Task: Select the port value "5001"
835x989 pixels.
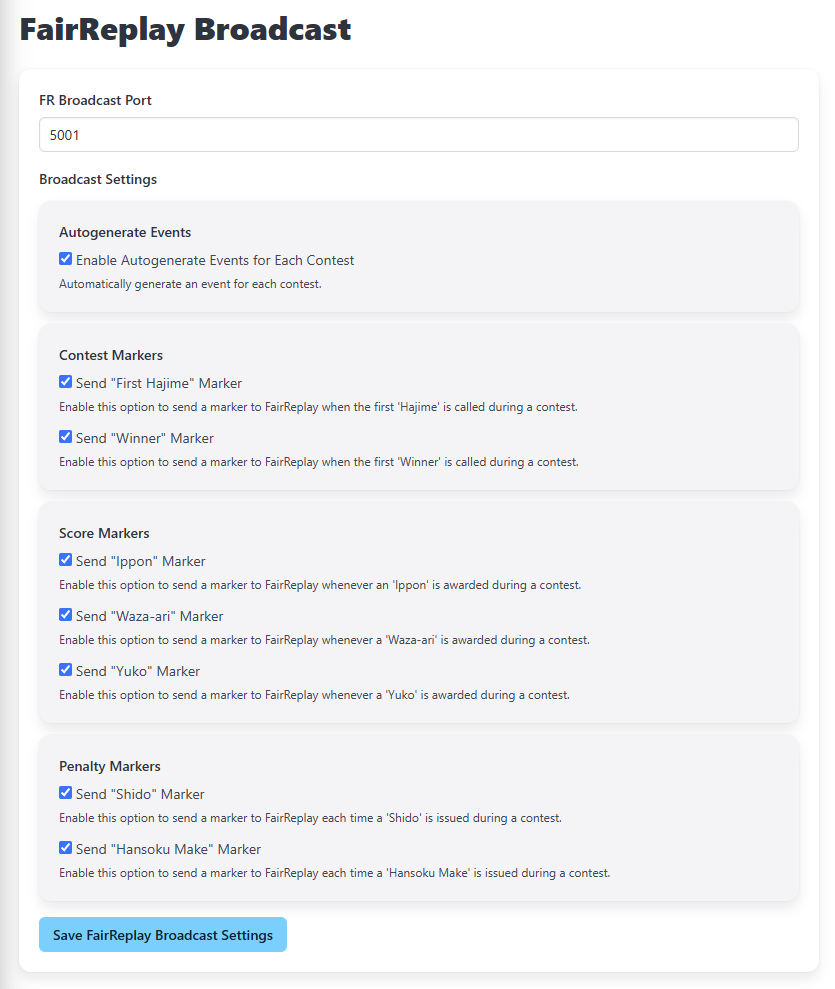Action: point(61,134)
